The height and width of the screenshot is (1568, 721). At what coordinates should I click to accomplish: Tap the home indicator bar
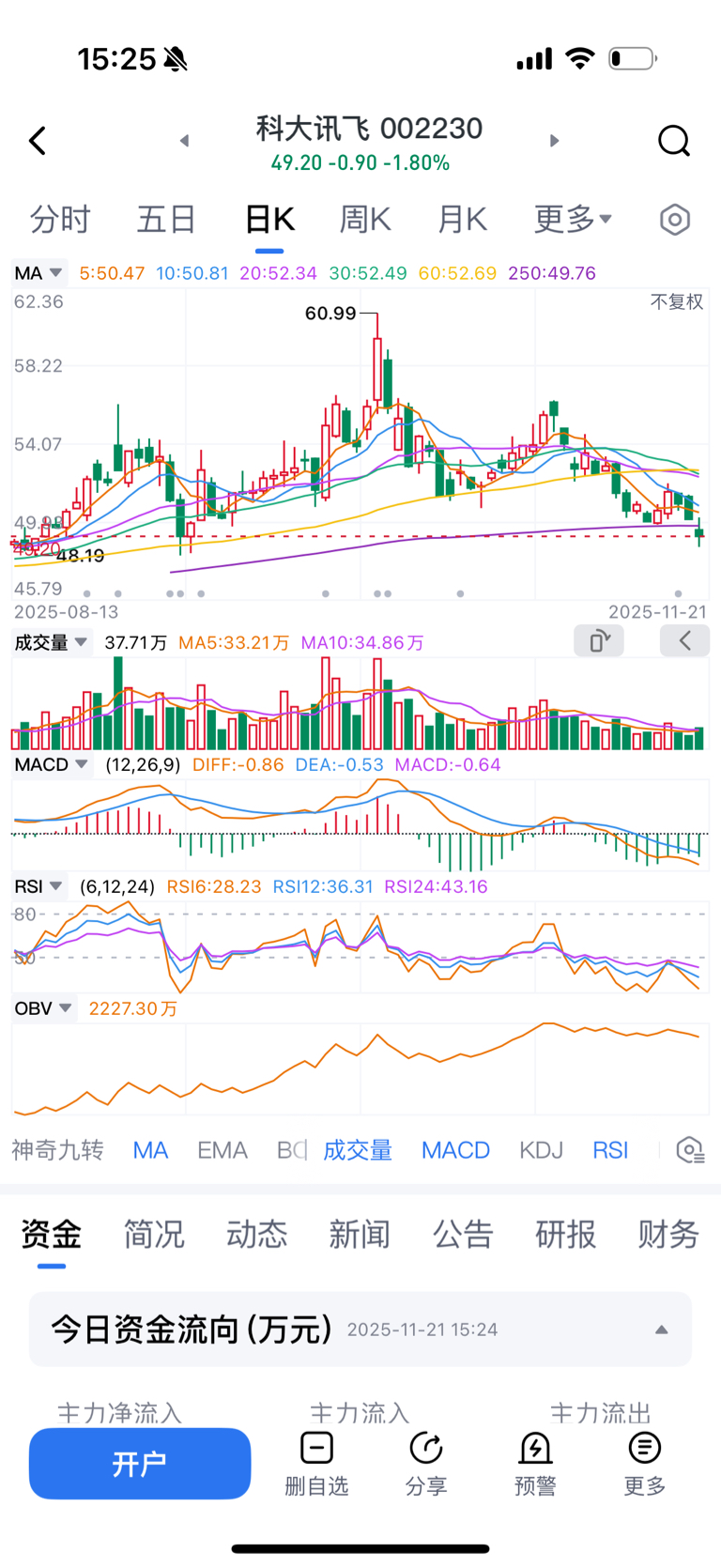point(360,1548)
